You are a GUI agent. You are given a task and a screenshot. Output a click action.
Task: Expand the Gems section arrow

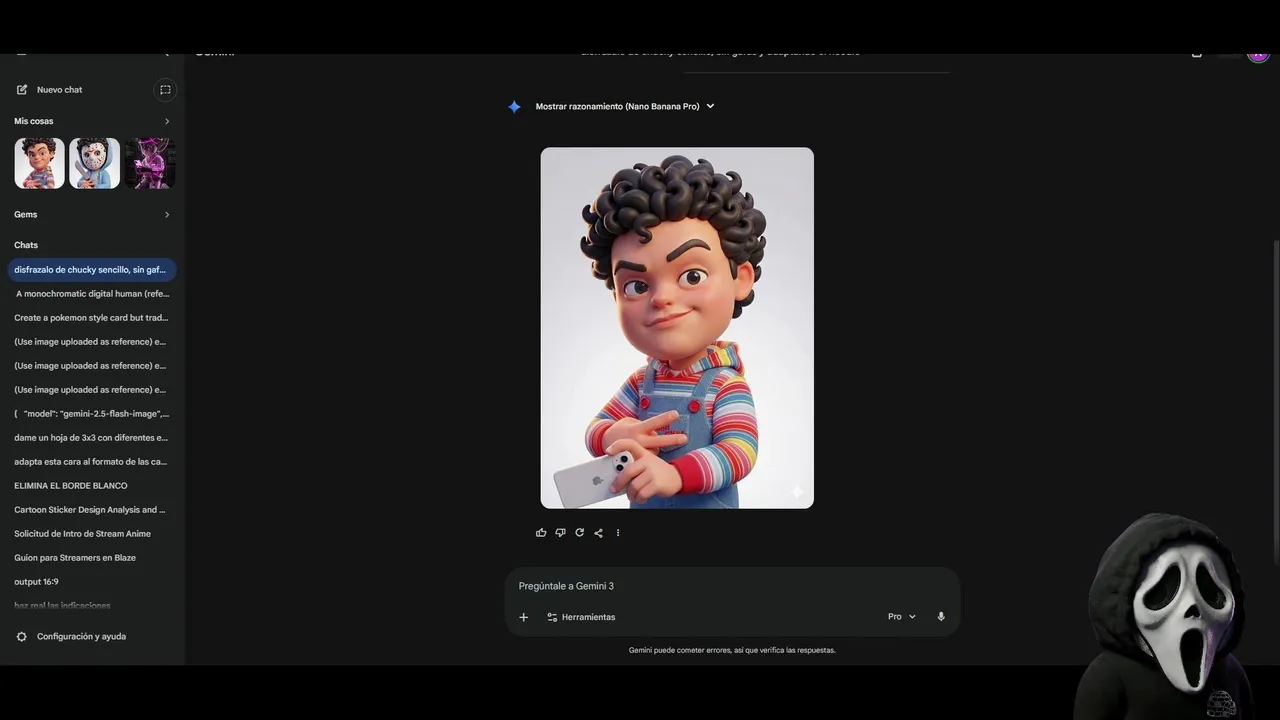click(x=167, y=215)
